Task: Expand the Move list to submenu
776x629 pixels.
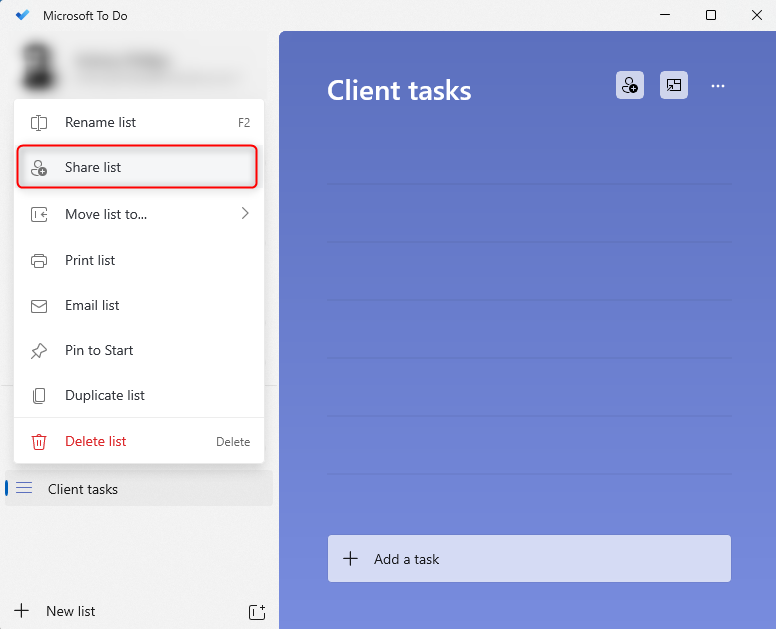Action: click(106, 214)
